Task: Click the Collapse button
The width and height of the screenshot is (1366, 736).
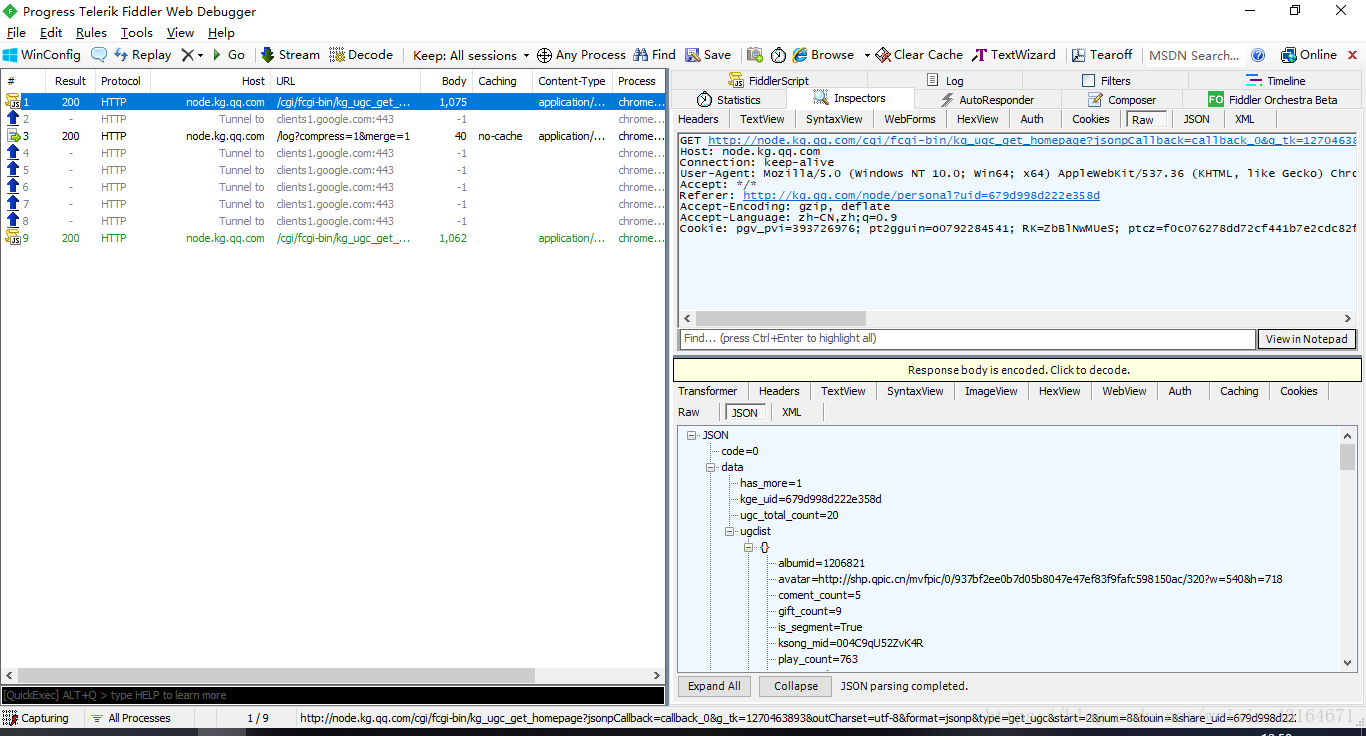Action: pyautogui.click(x=796, y=686)
